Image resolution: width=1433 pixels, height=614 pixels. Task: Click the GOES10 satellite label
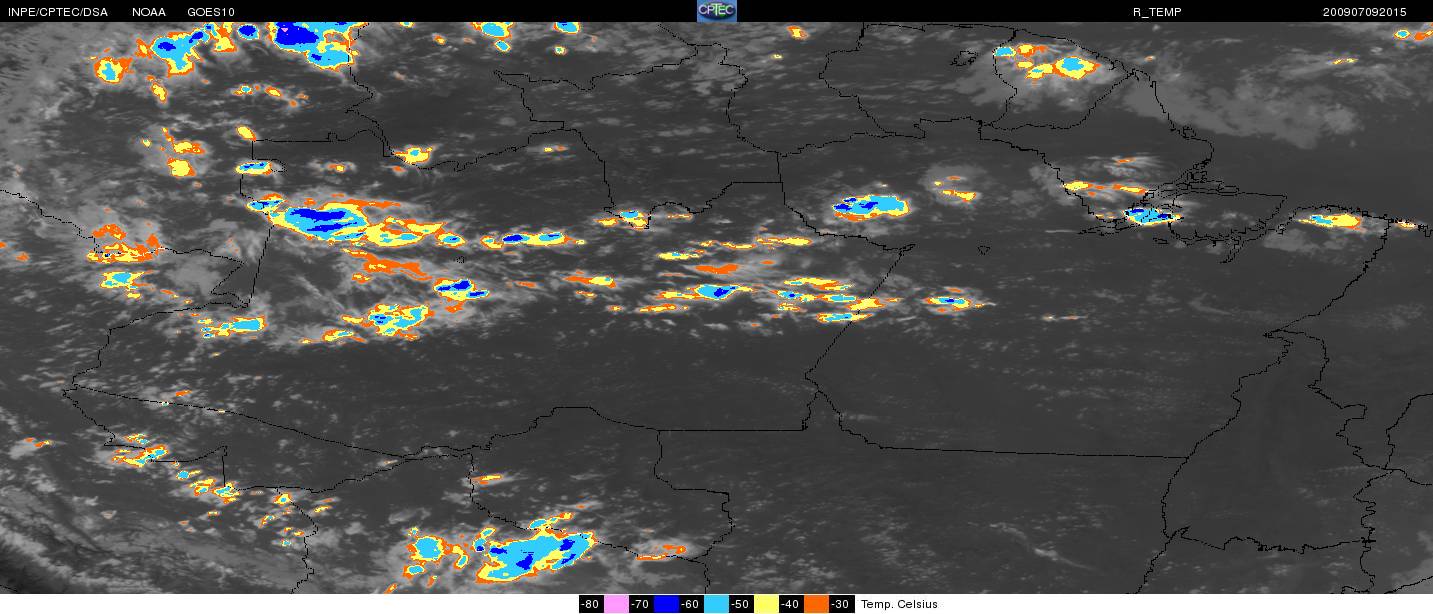[212, 12]
